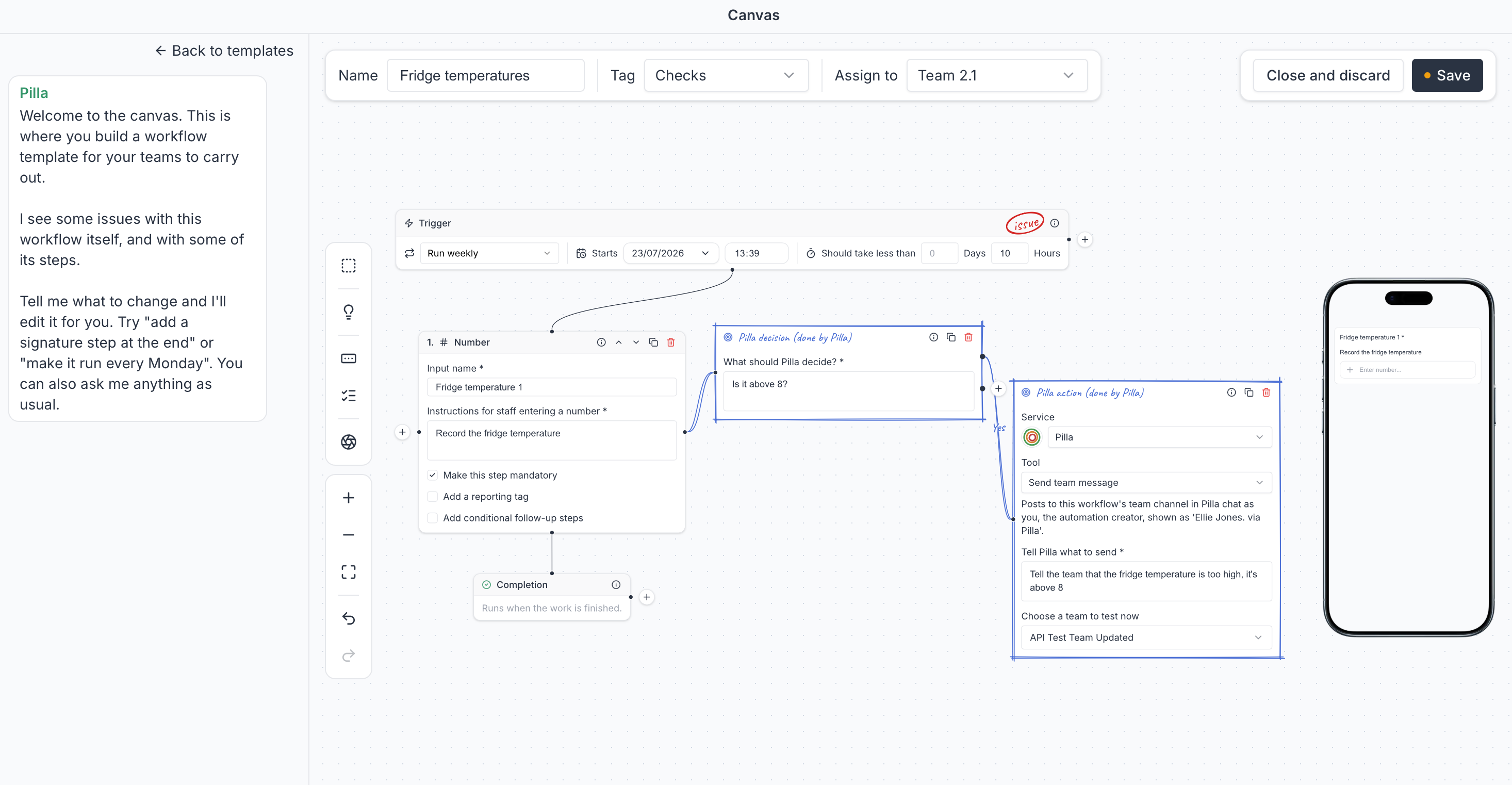Open the test team dropdown API Test Team Updated
1512x785 pixels.
tap(1146, 637)
